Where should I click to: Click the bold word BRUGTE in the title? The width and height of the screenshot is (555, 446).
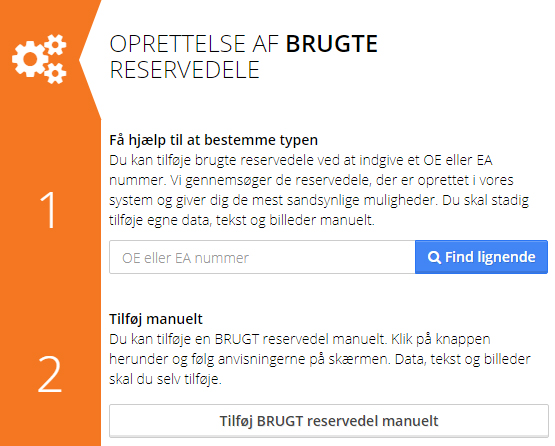tap(332, 44)
